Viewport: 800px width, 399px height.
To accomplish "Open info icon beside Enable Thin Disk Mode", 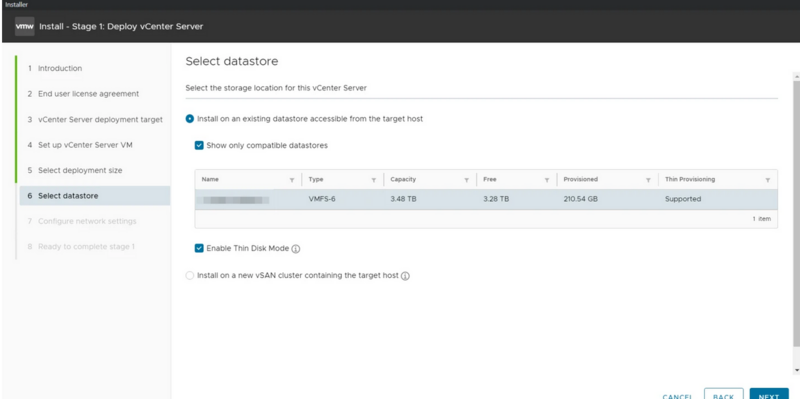I will coord(295,249).
